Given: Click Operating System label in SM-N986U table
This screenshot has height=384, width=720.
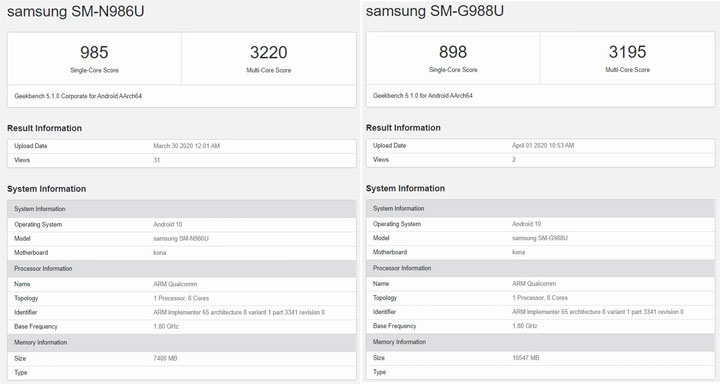Looking at the screenshot, I should click(38, 225).
